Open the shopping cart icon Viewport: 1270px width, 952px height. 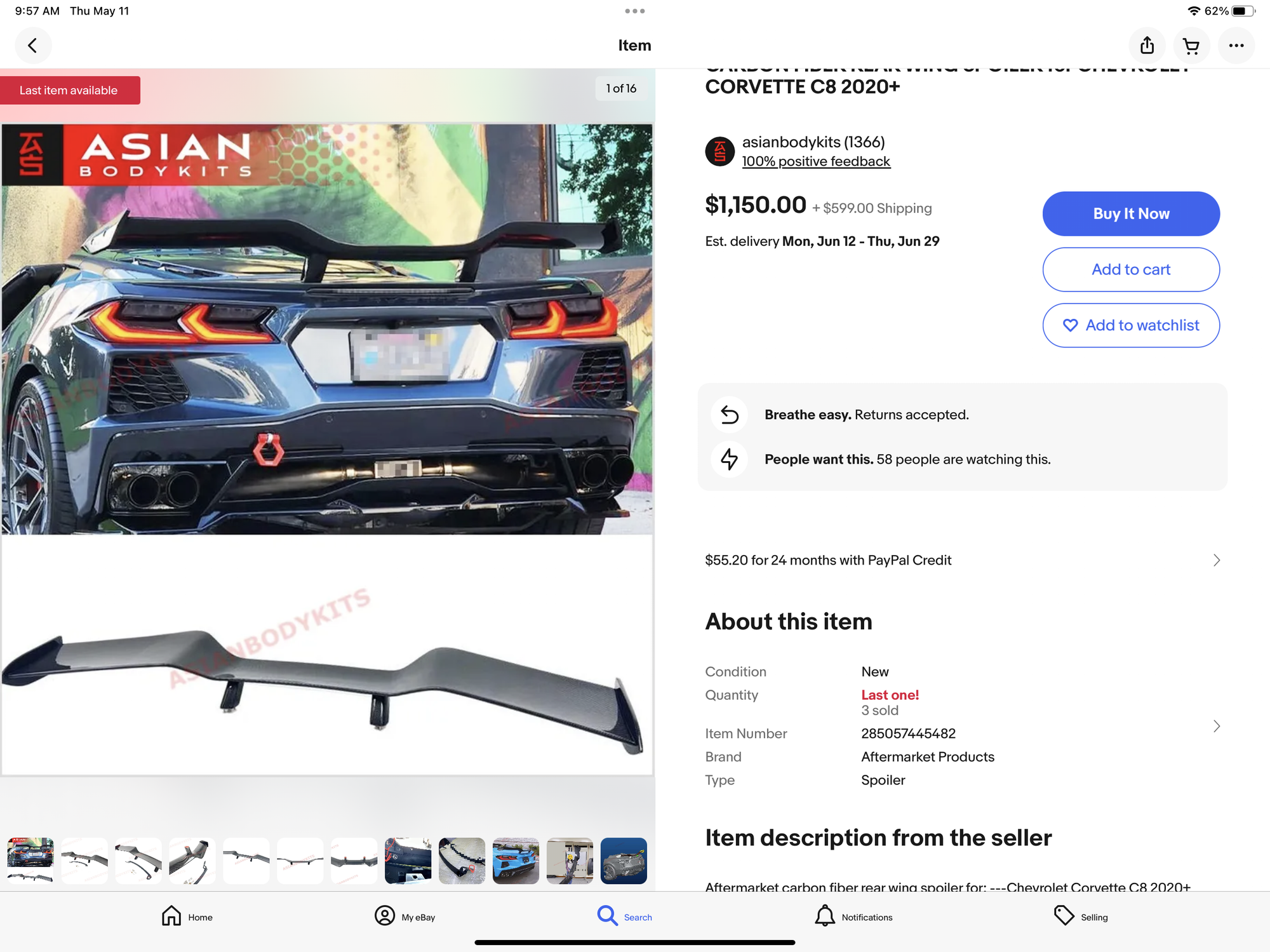pos(1191,46)
